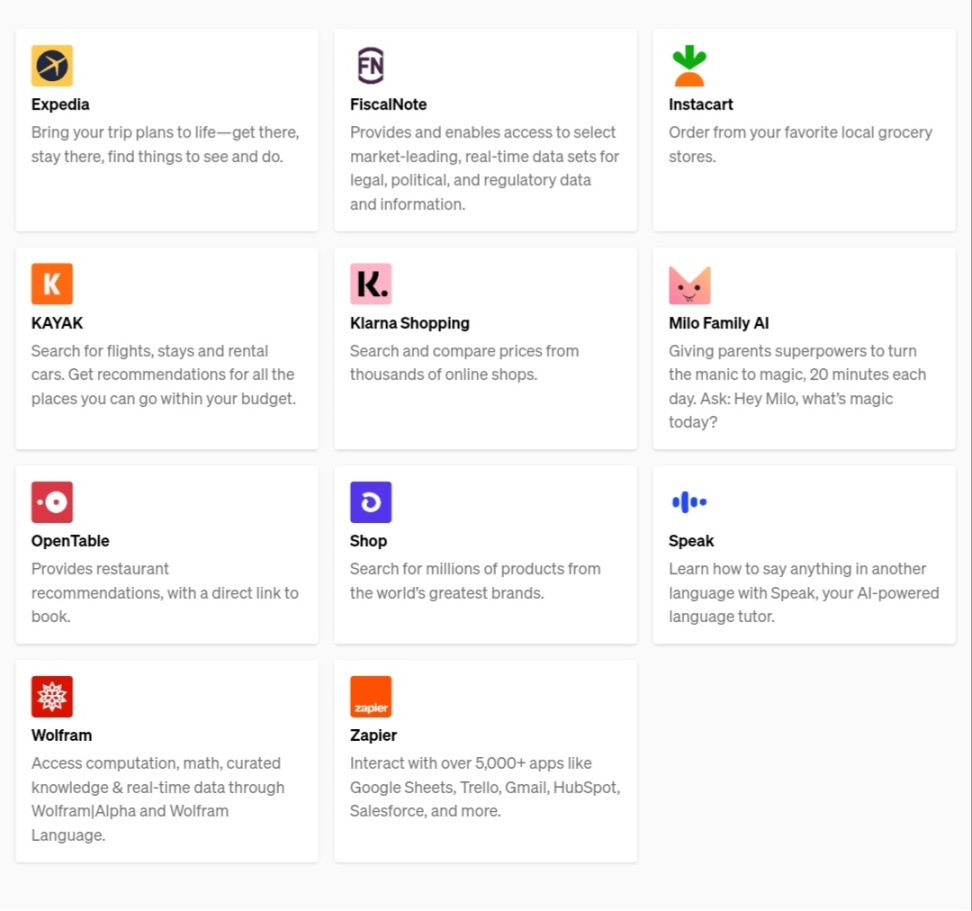Click the Milo Family AI cat icon
Viewport: 972px width, 911px height.
click(x=689, y=285)
